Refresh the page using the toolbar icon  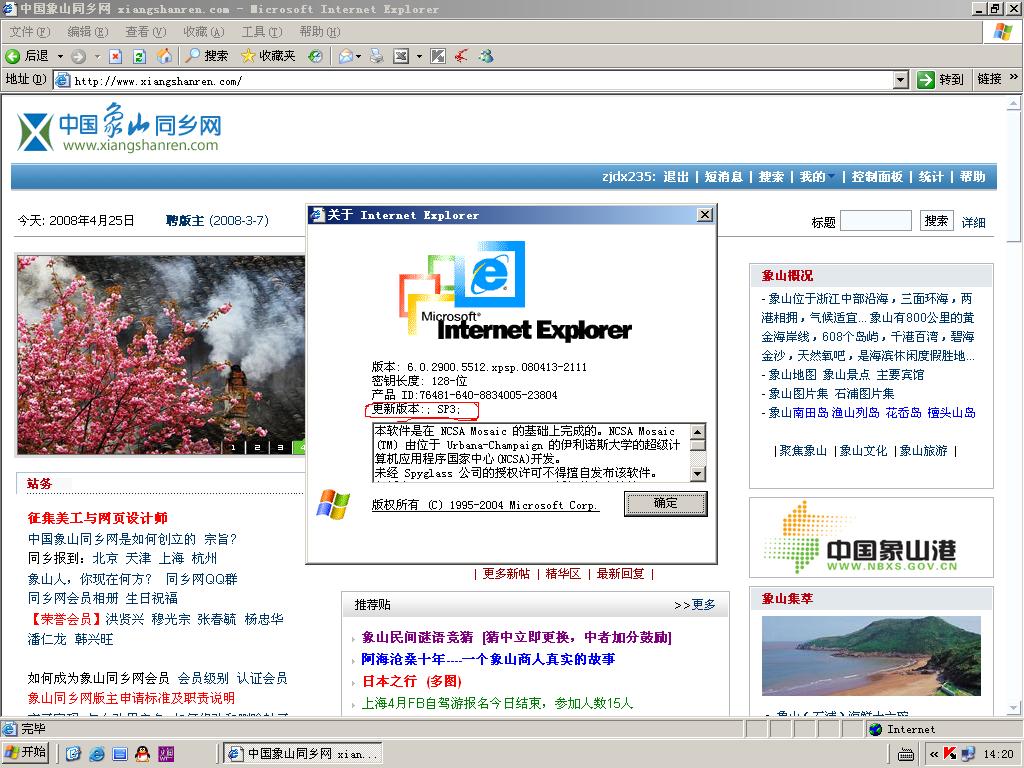coord(139,56)
